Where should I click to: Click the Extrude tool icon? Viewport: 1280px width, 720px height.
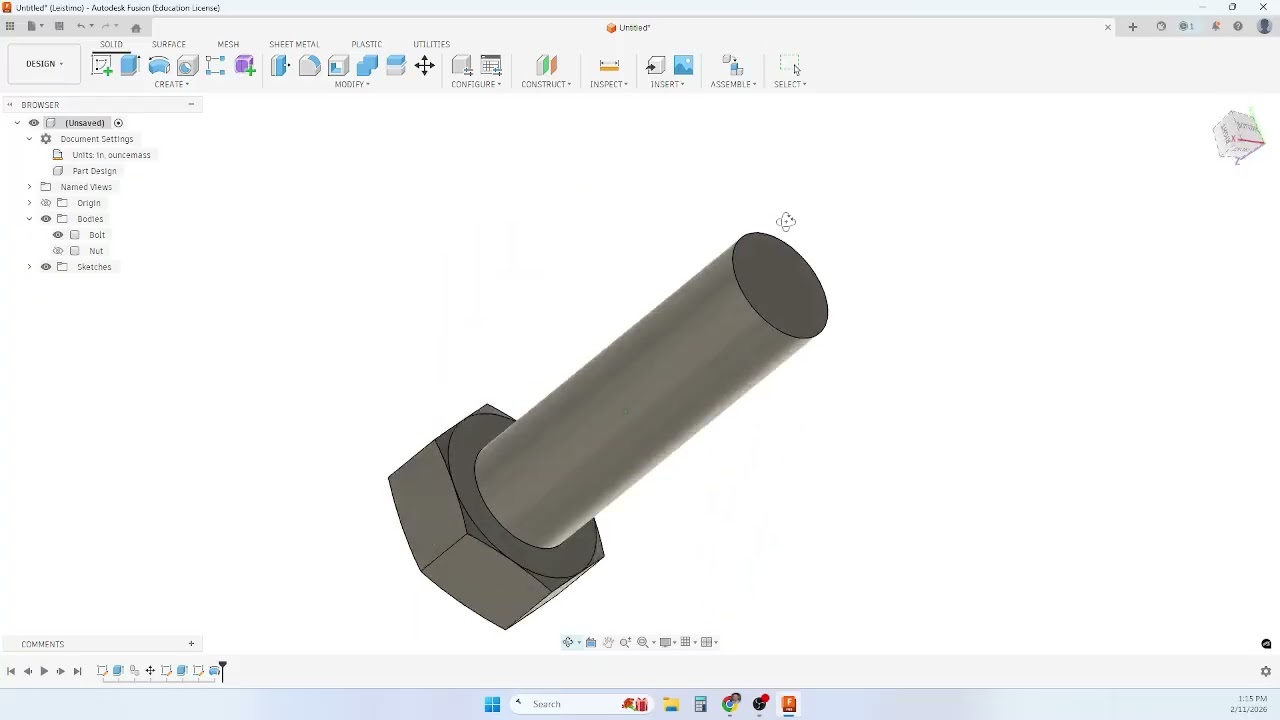click(130, 66)
